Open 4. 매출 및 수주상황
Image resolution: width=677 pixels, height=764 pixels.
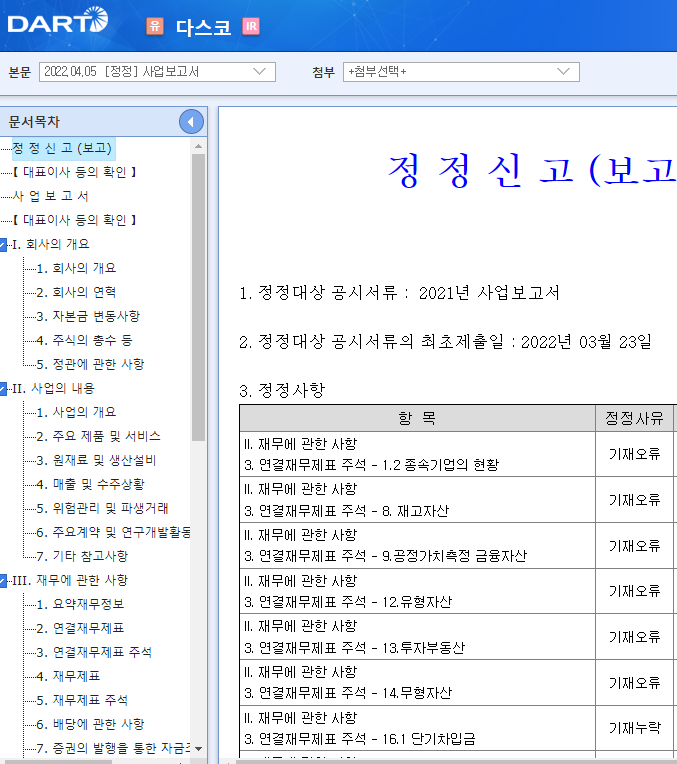pyautogui.click(x=90, y=484)
